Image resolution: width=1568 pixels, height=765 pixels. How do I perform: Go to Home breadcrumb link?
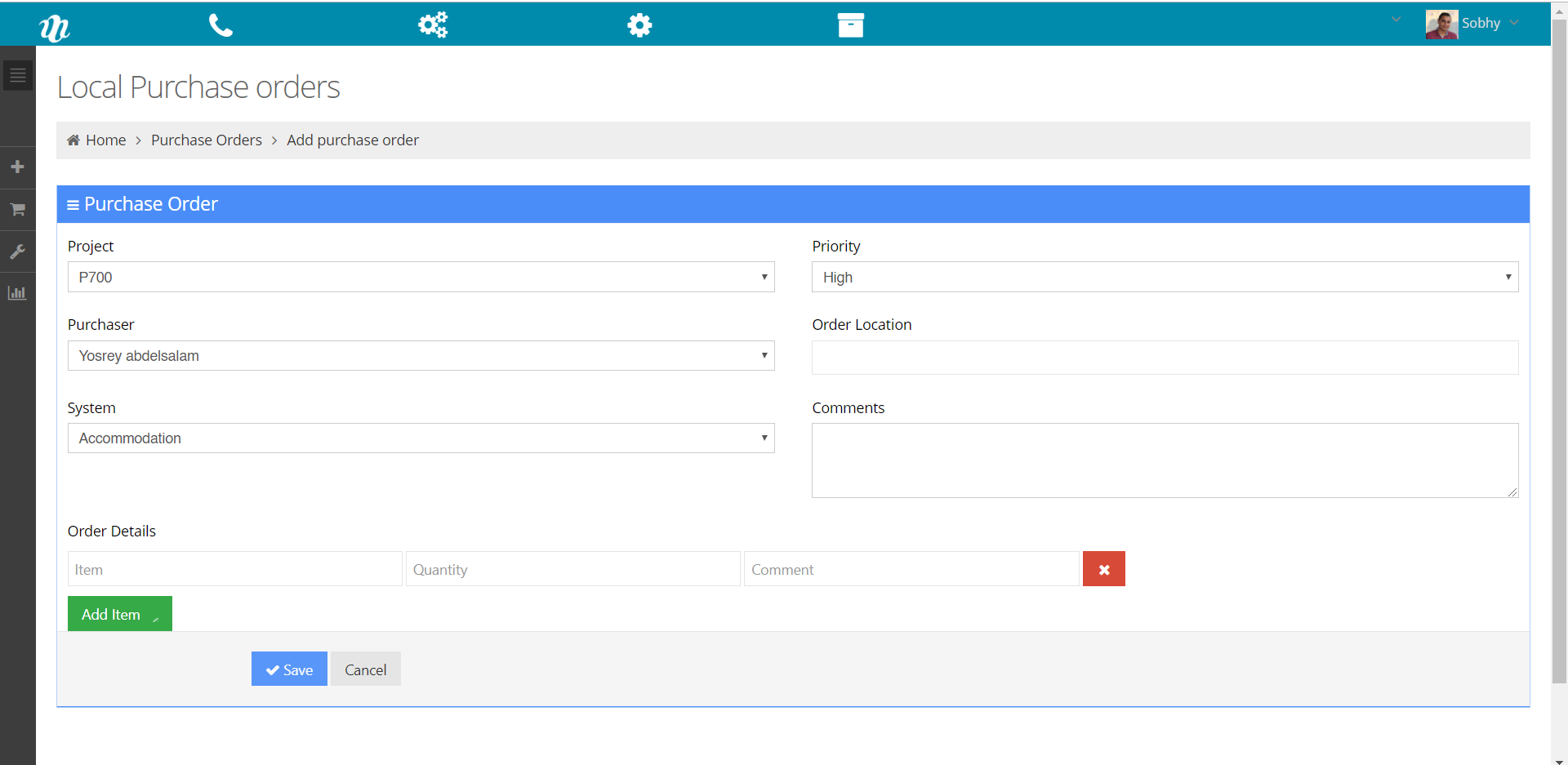click(x=105, y=140)
